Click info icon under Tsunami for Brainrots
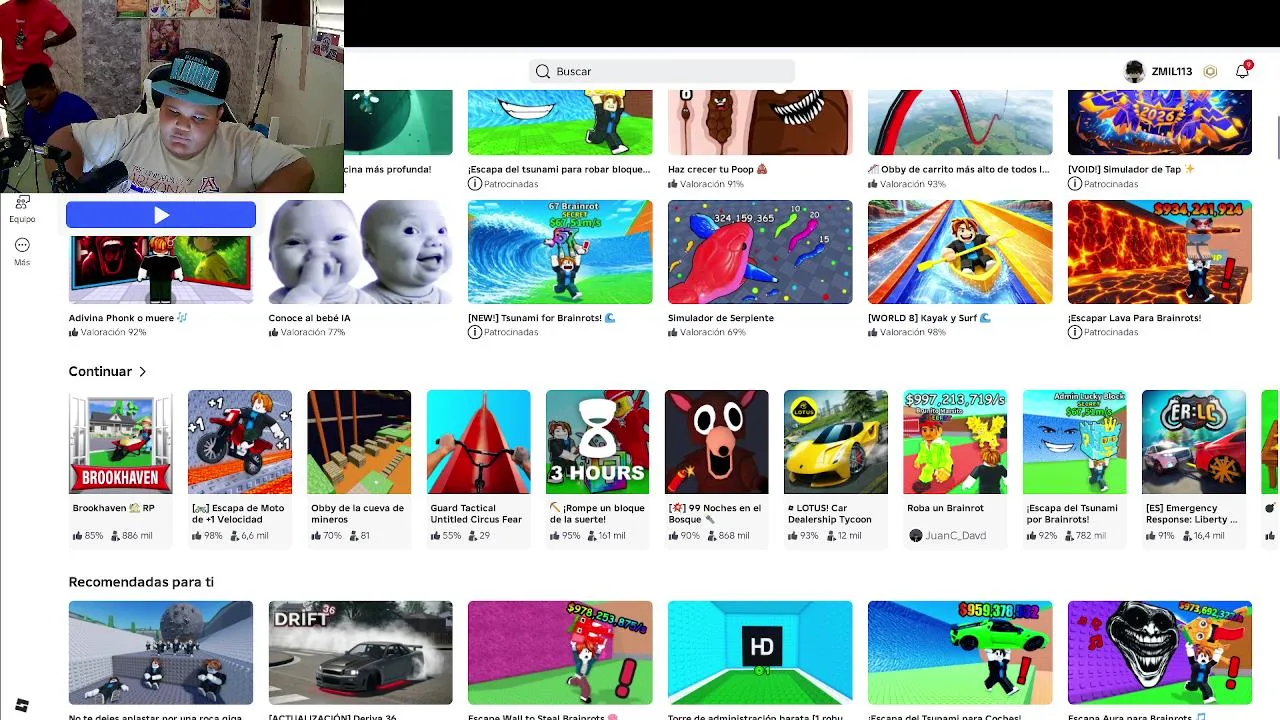 tap(474, 332)
